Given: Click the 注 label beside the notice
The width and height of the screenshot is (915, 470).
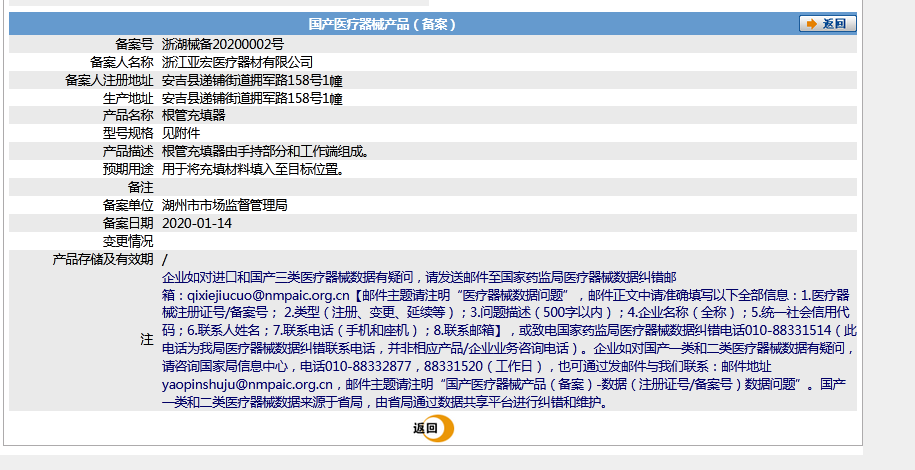Looking at the screenshot, I should (147, 339).
